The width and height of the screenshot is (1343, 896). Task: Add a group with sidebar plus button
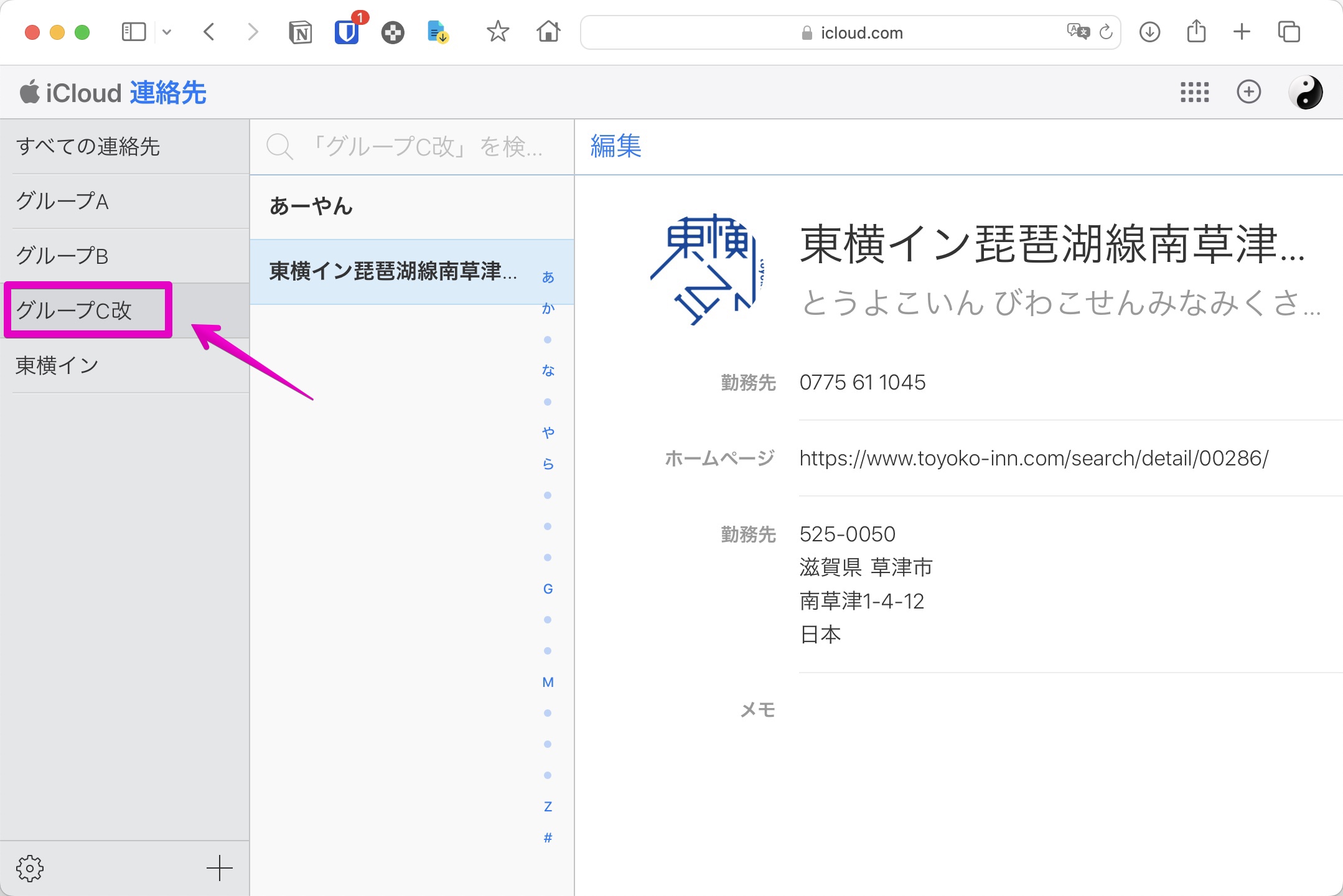[x=219, y=868]
